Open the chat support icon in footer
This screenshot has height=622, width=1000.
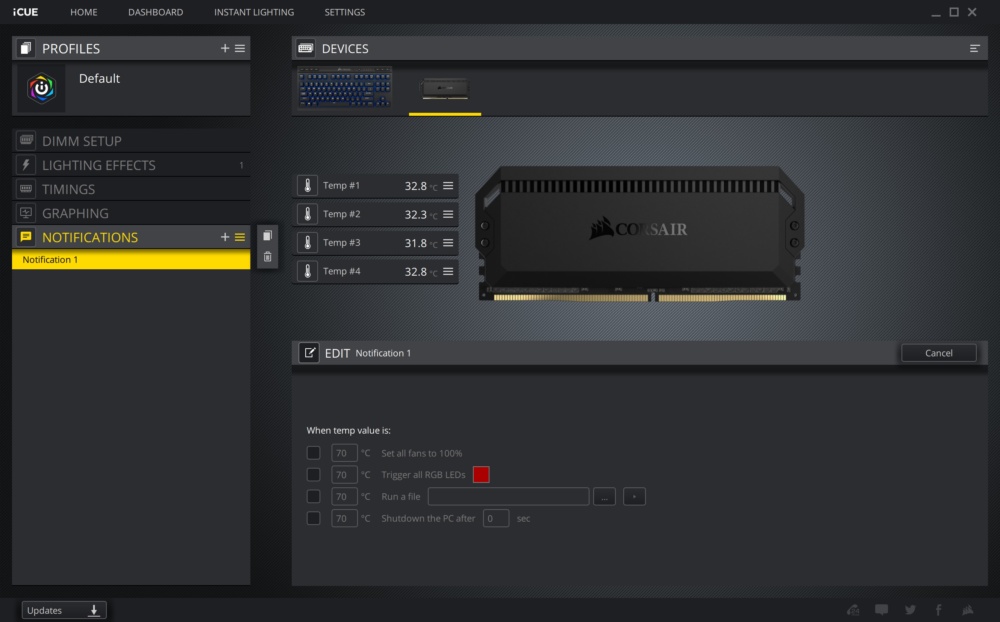pos(881,610)
